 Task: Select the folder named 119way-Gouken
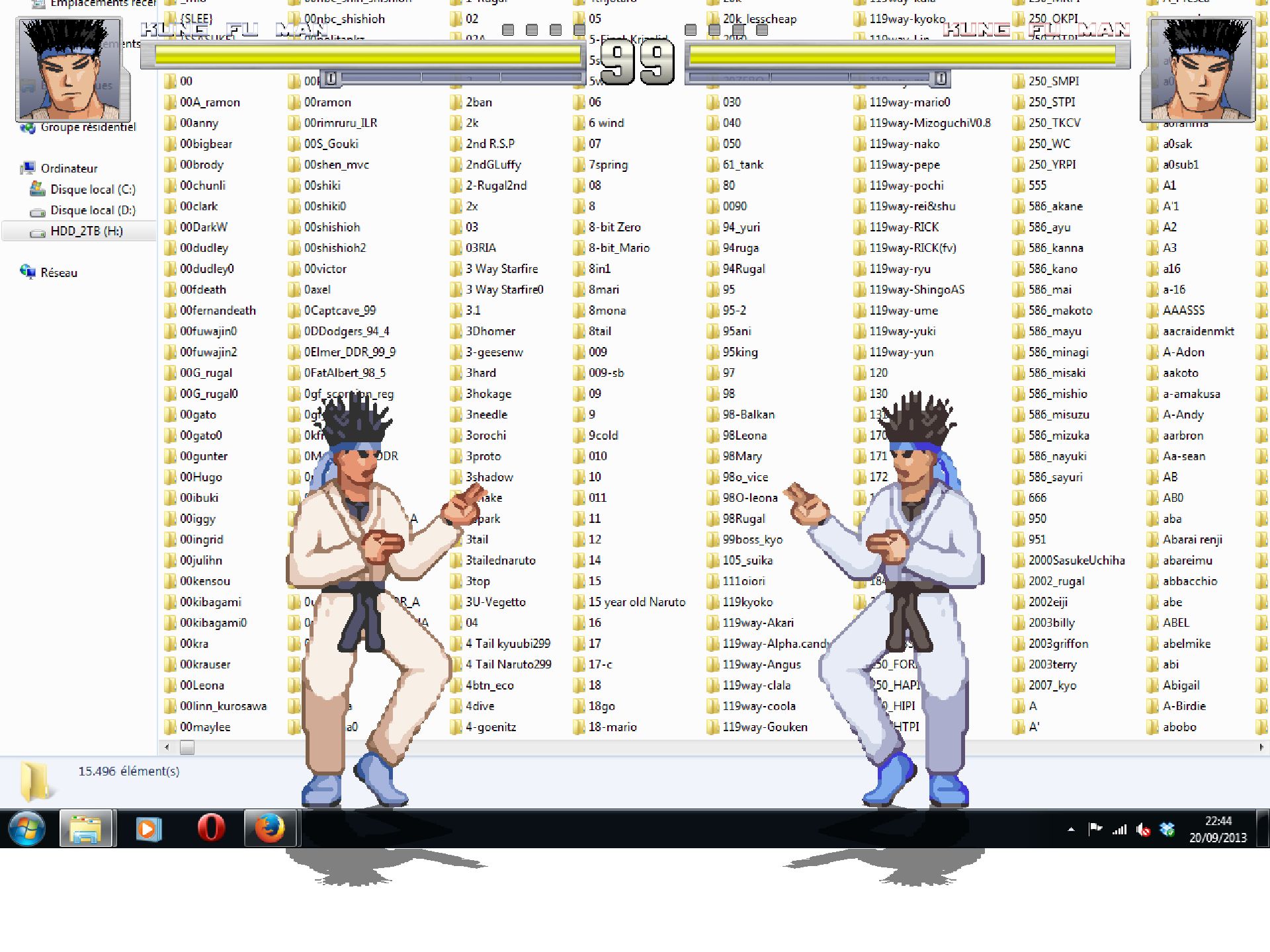click(x=765, y=727)
